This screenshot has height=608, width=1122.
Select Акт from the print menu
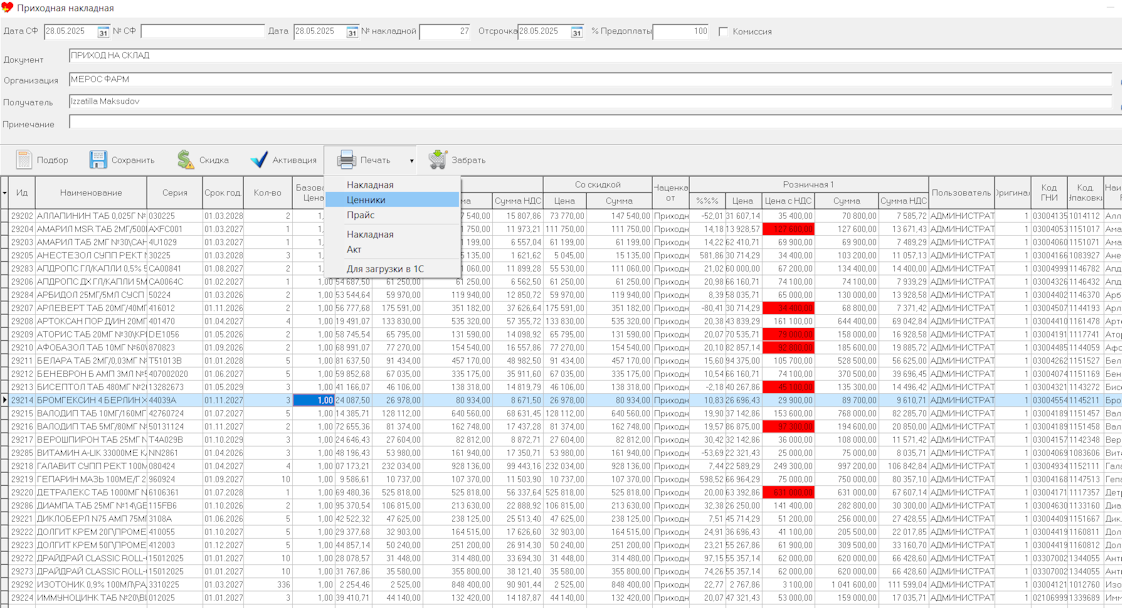(354, 249)
